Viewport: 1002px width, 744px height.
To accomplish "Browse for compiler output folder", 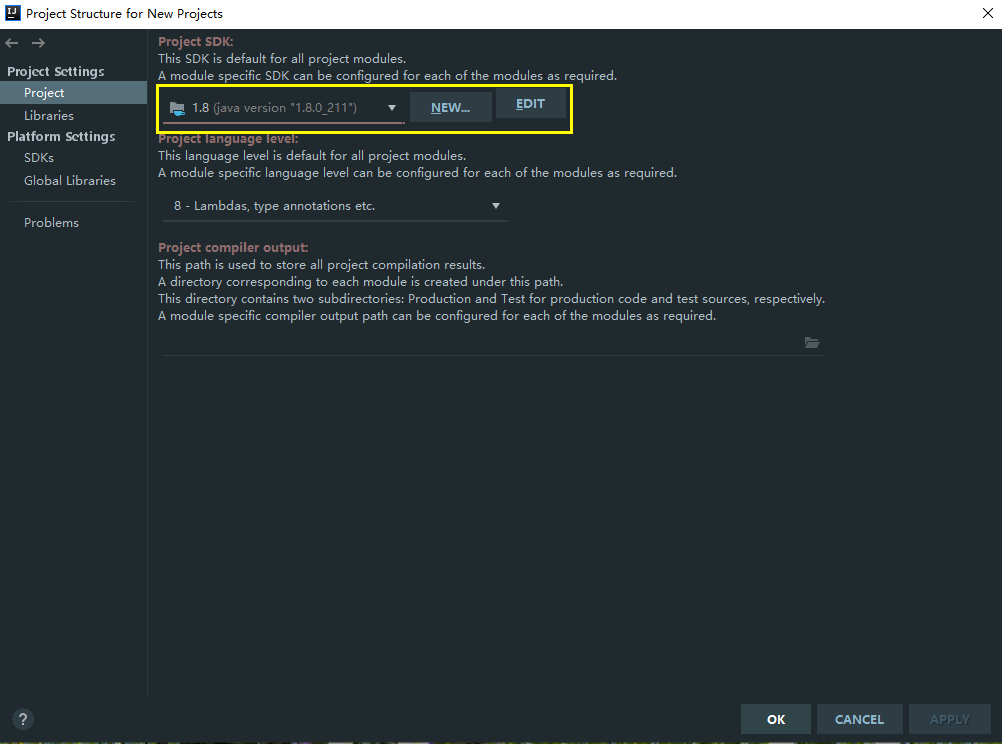I will [812, 343].
